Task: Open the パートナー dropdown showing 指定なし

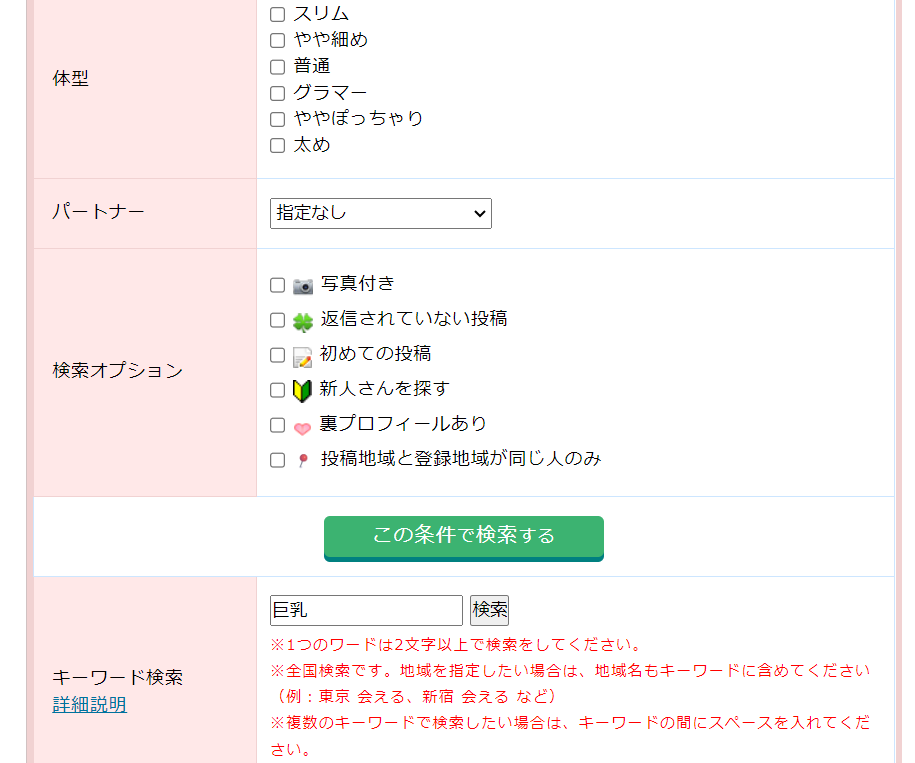Action: (x=380, y=213)
